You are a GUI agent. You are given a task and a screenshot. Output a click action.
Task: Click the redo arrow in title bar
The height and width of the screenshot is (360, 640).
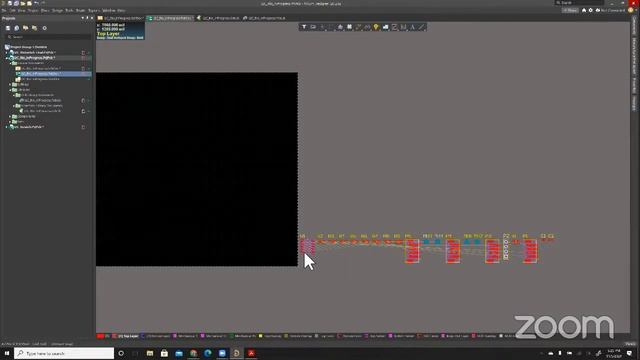(43, 3)
